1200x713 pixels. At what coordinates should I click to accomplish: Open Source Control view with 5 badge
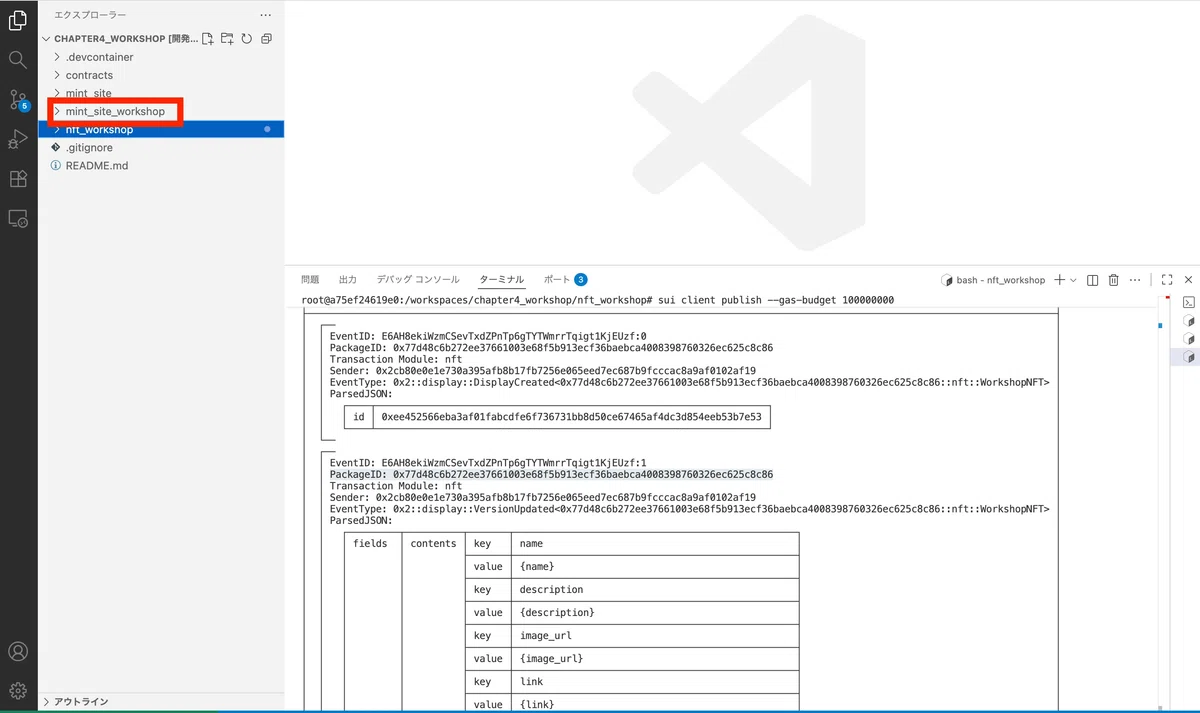[18, 99]
